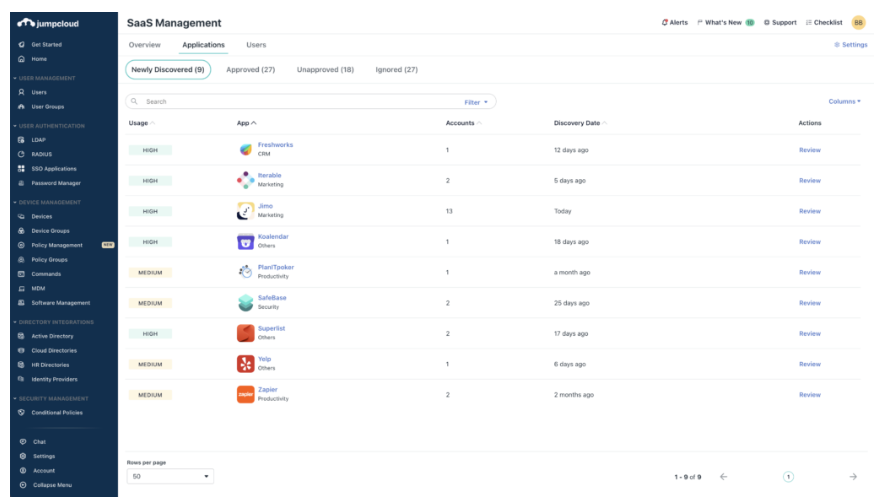
Task: Review the Jimo application
Action: tap(809, 211)
